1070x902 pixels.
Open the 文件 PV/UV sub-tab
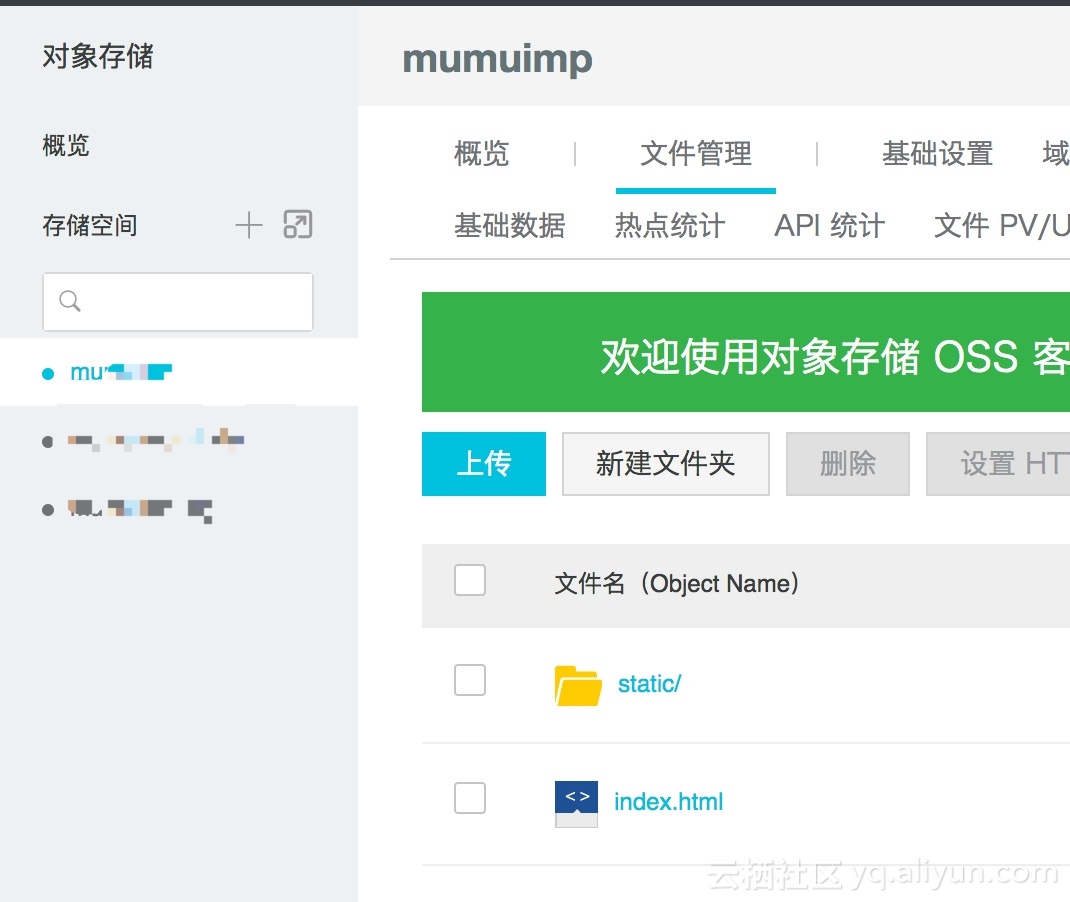1001,226
